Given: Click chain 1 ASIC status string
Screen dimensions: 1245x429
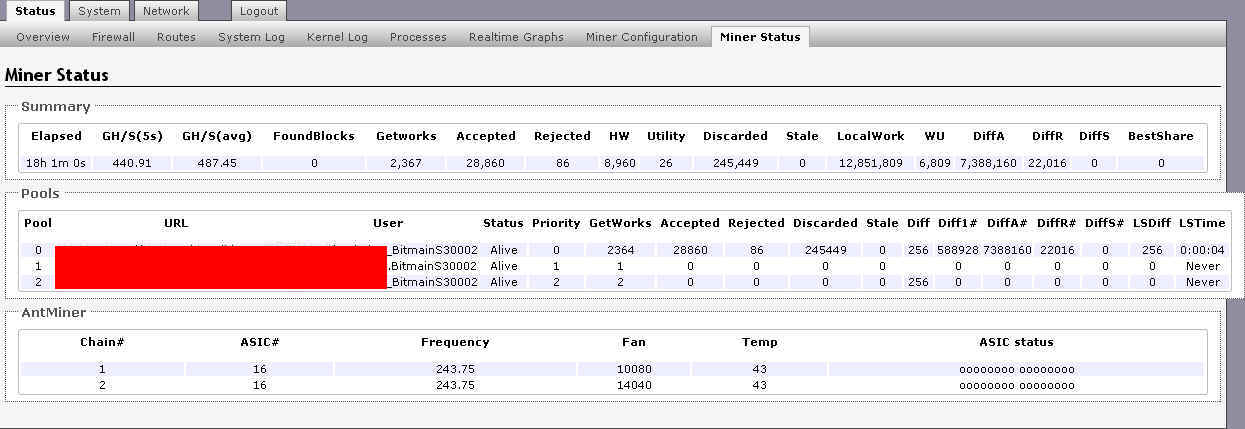Looking at the screenshot, I should (x=1016, y=369).
